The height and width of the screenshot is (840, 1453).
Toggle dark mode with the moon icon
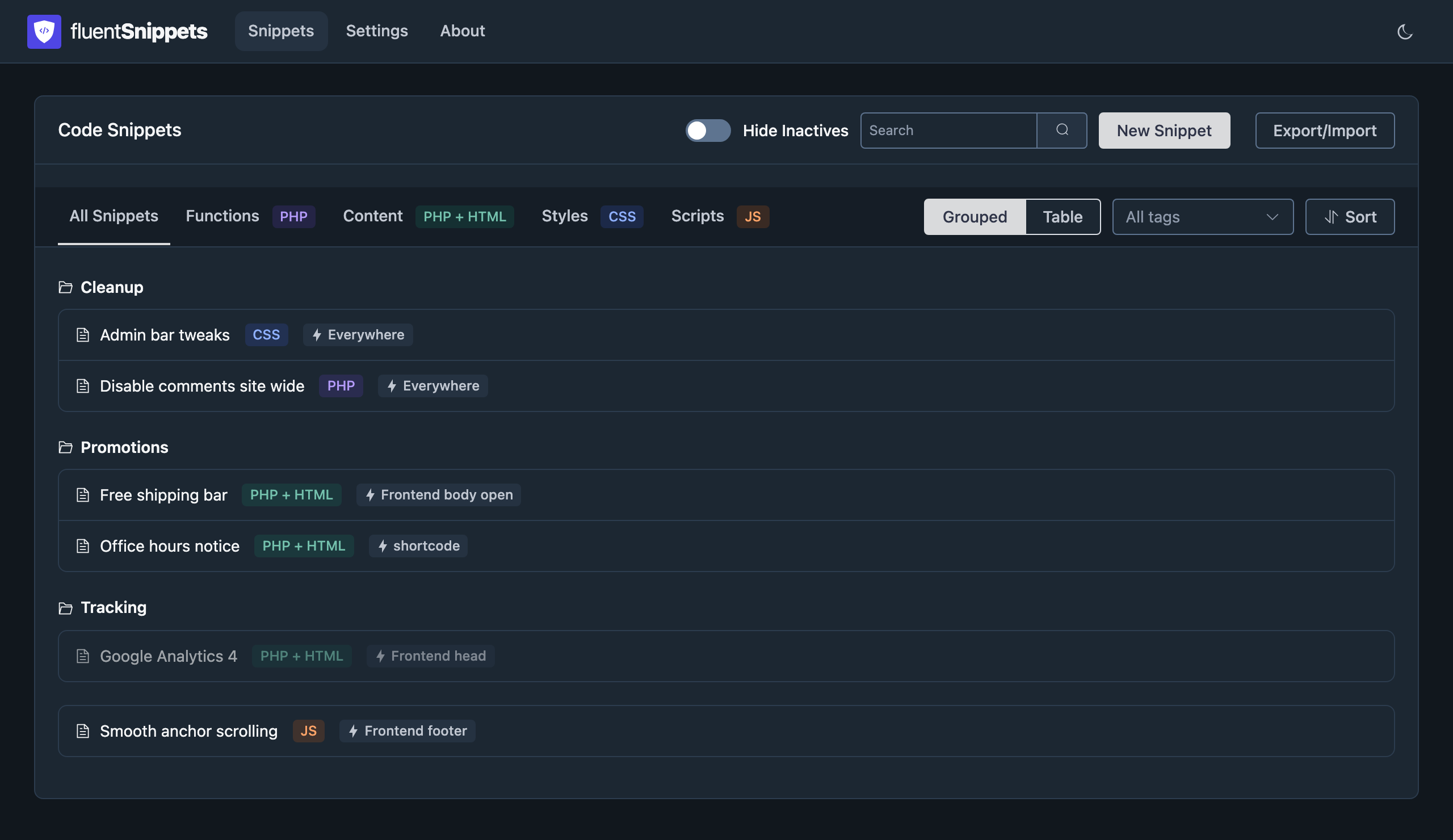click(x=1405, y=31)
